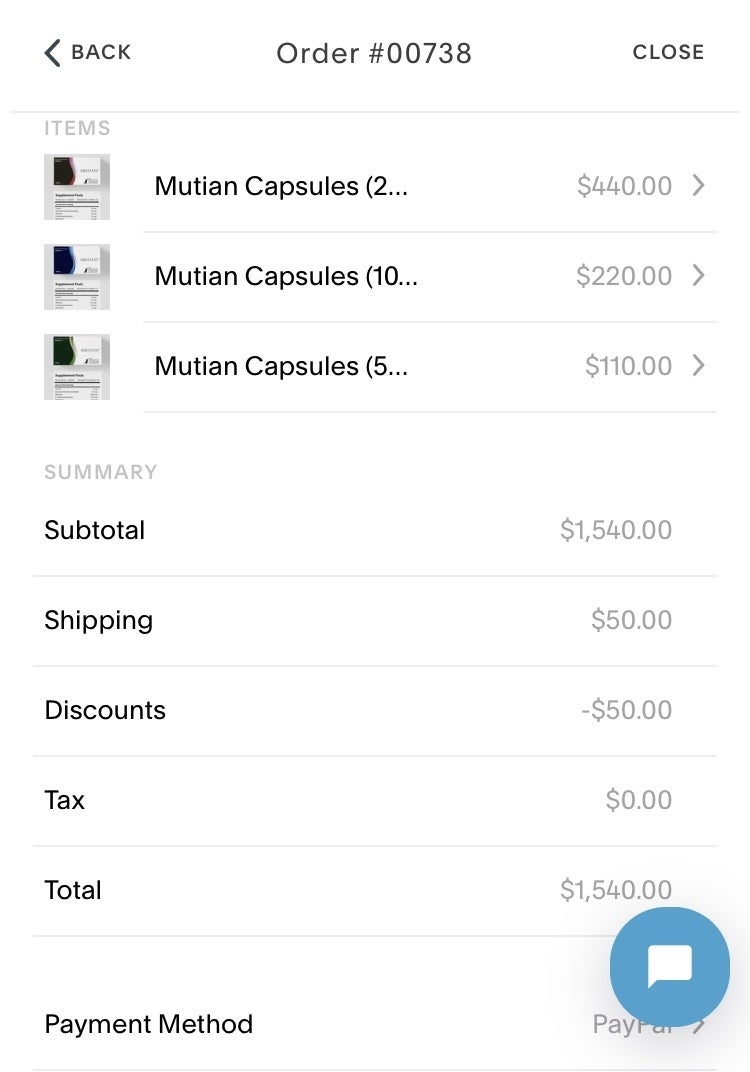Tap the Shipping $50.00 amount
Screen dimensions: 750x1072
tap(631, 620)
